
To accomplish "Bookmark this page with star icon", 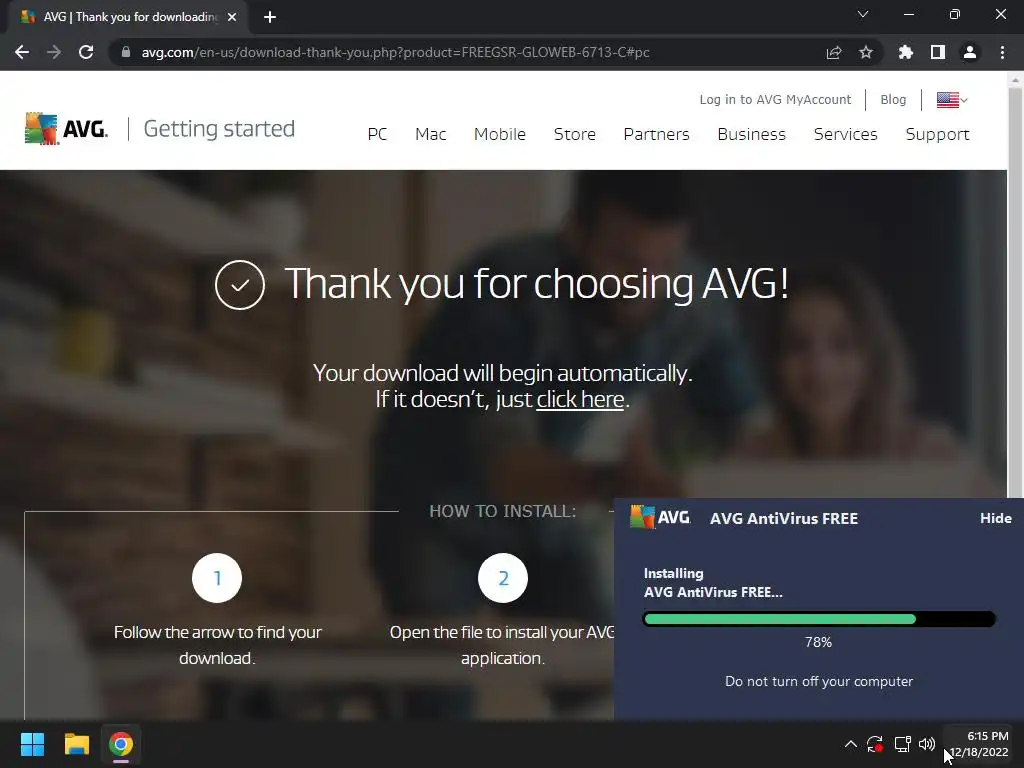I will (866, 52).
